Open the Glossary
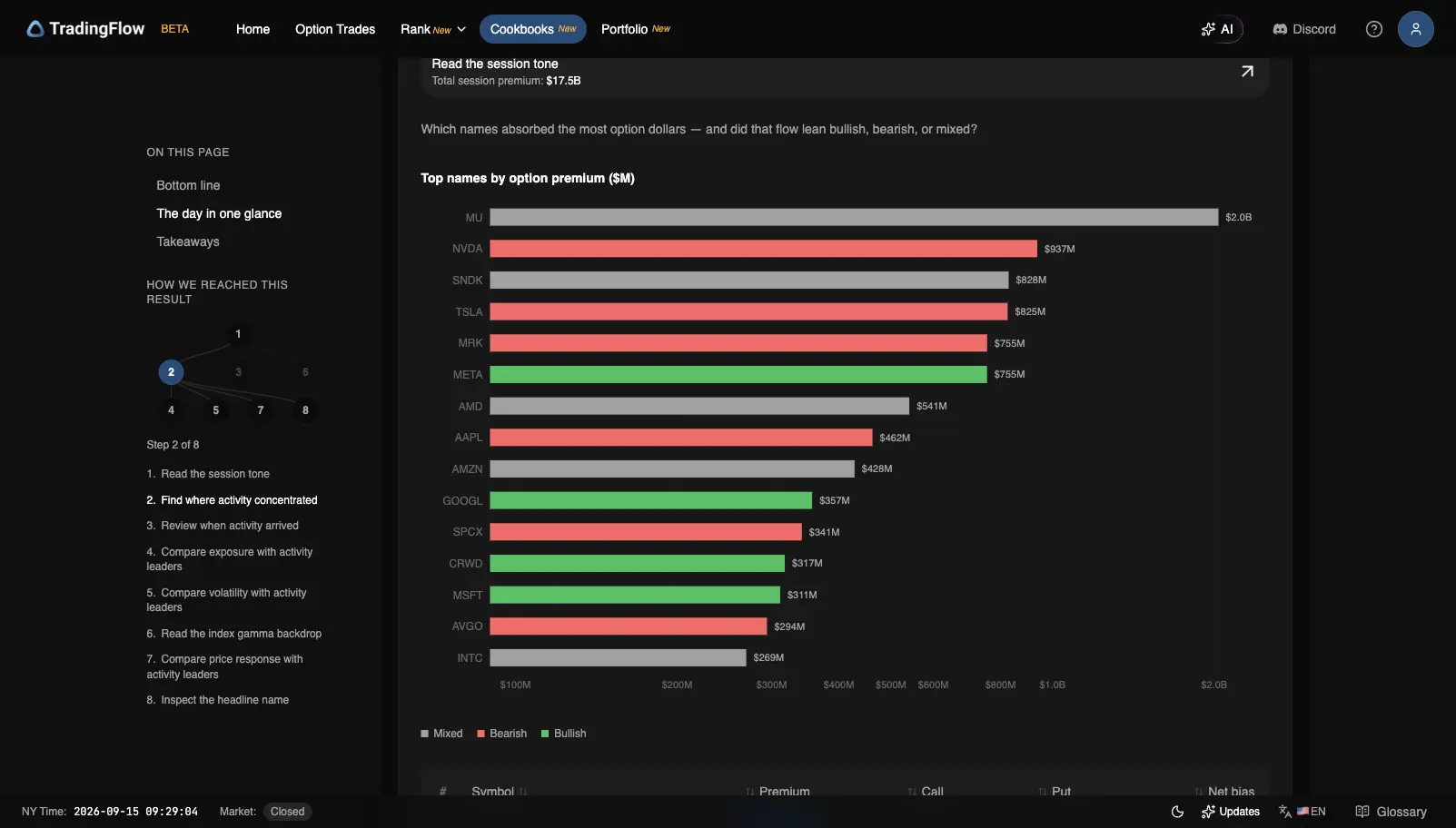 pos(1391,812)
